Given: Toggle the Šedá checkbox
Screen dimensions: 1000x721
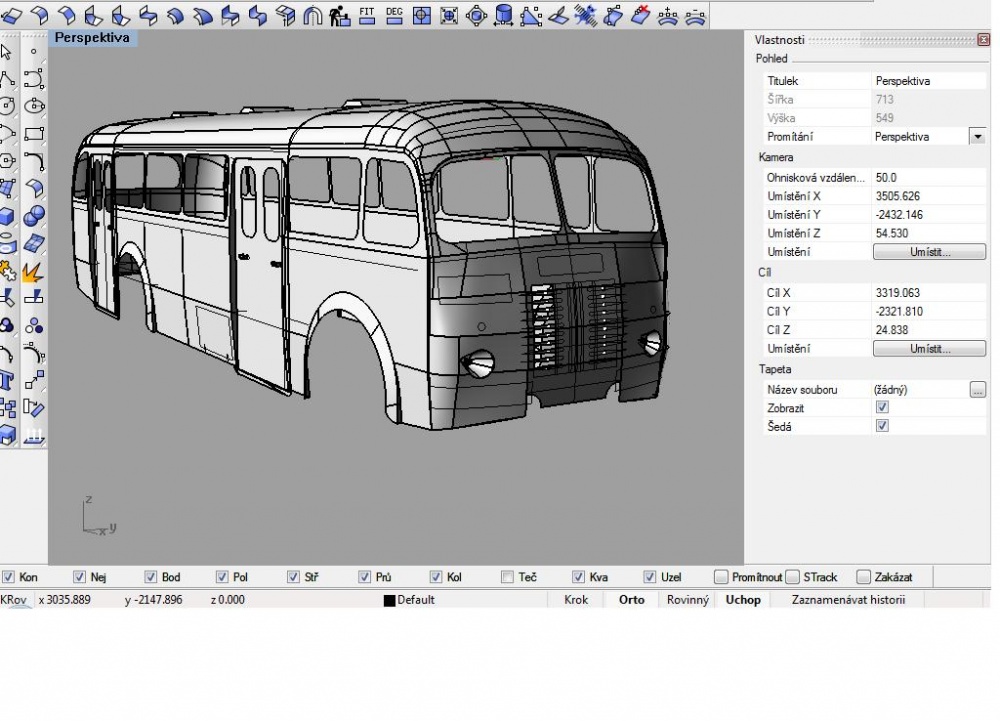Looking at the screenshot, I should [x=882, y=426].
